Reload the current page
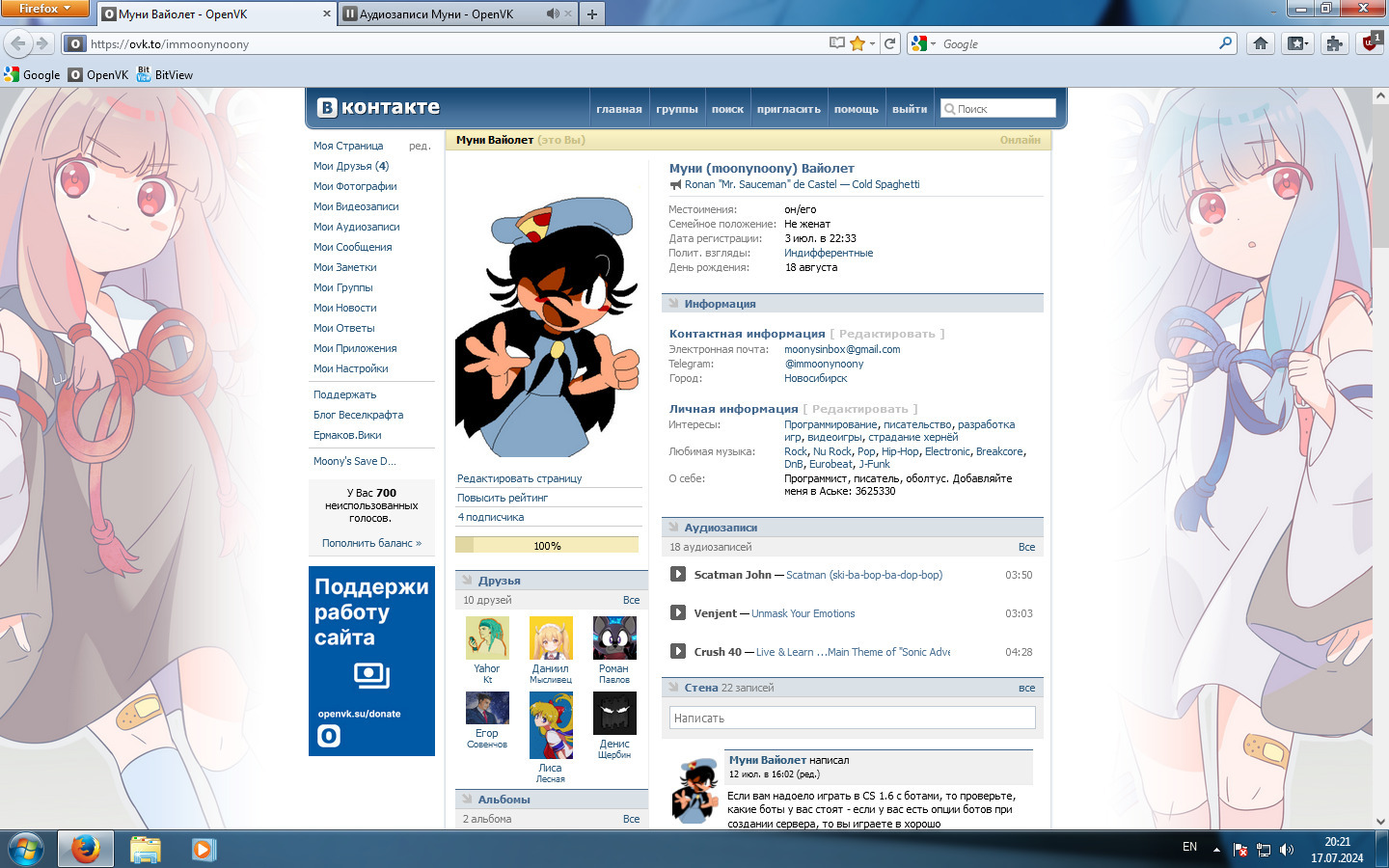Image resolution: width=1389 pixels, height=868 pixels. [890, 43]
